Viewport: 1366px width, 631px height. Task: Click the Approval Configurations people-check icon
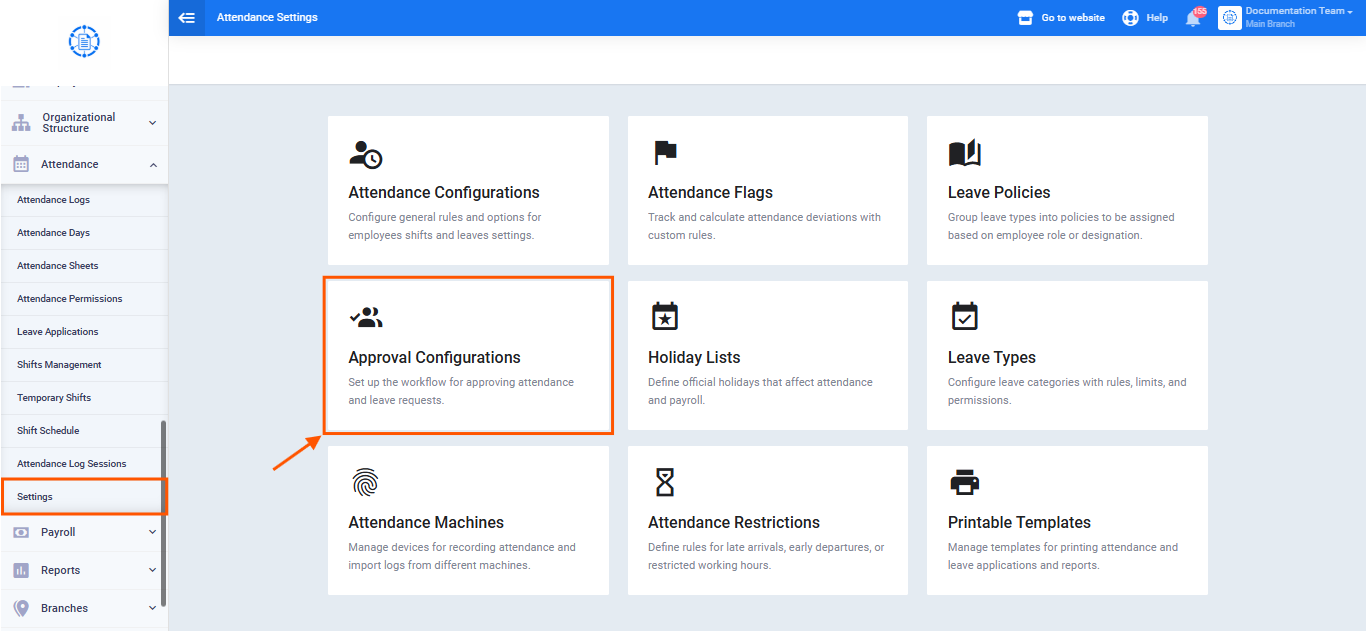coord(366,318)
